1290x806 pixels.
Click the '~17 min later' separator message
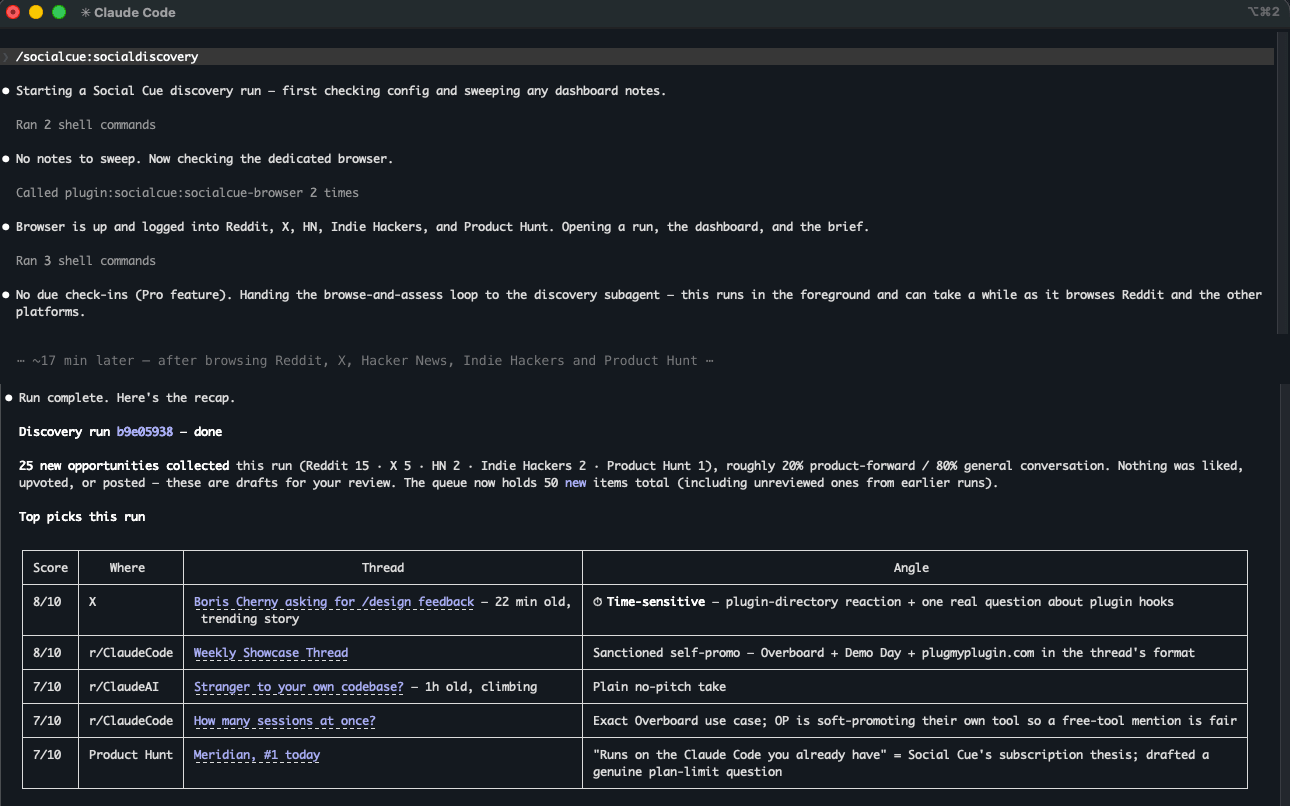(x=365, y=361)
